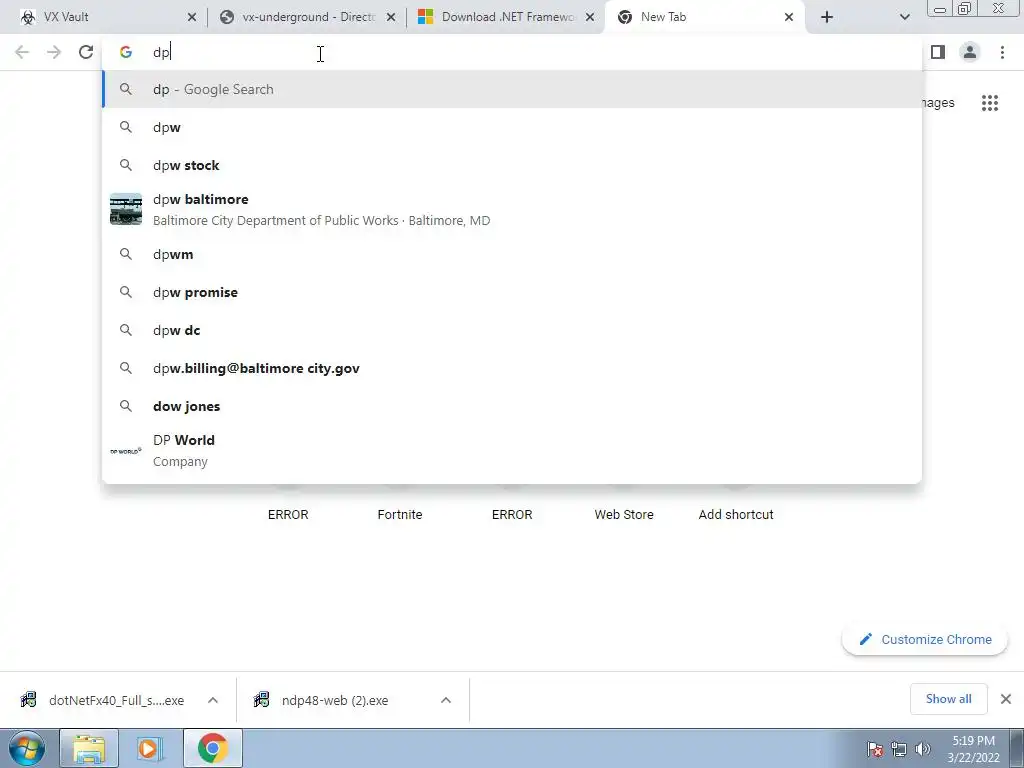Open a new tab with plus button

click(827, 18)
